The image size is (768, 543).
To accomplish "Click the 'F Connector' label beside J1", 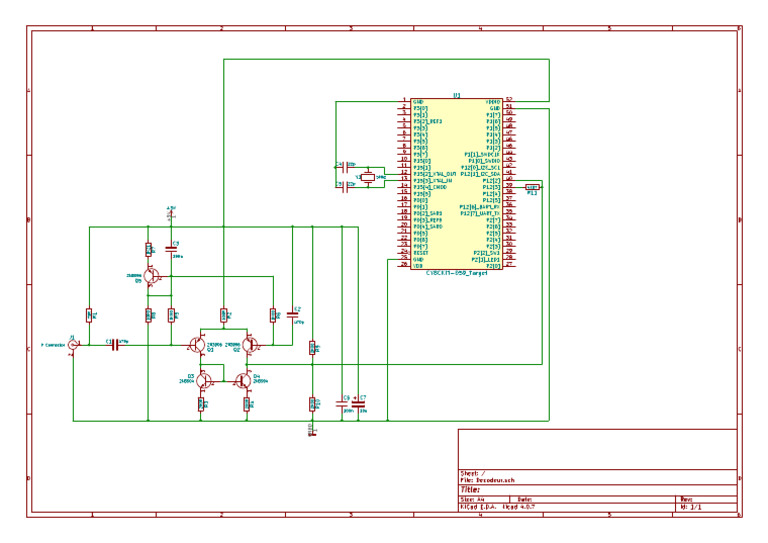I will pyautogui.click(x=53, y=345).
